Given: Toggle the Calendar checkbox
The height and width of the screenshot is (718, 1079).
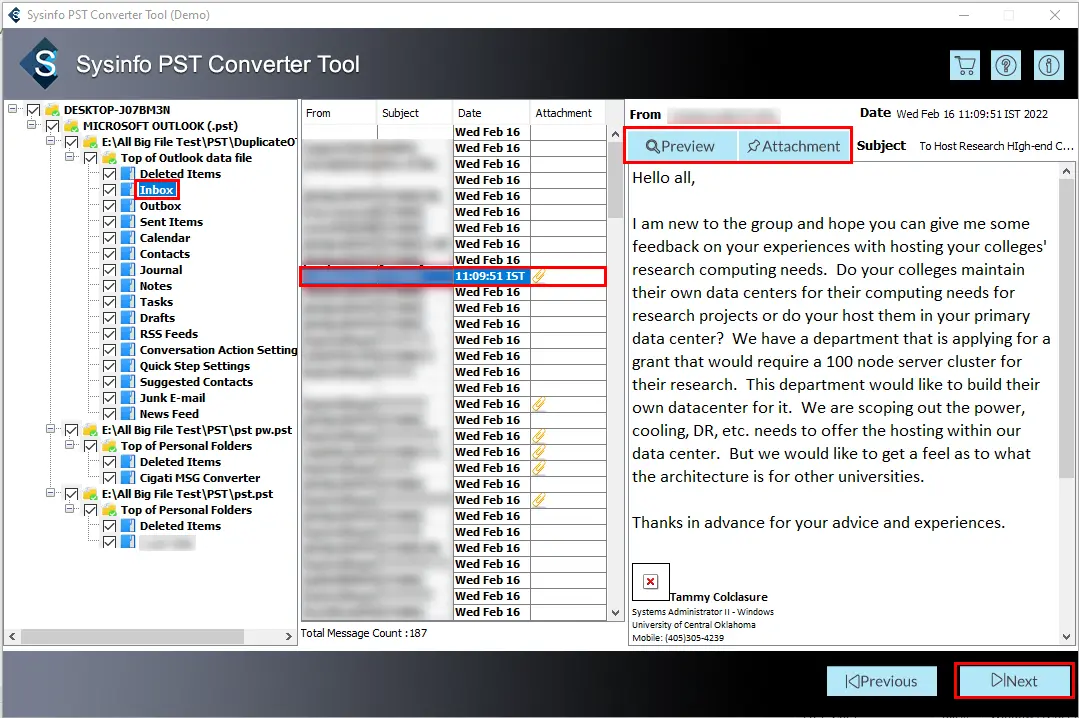Looking at the screenshot, I should tap(109, 238).
